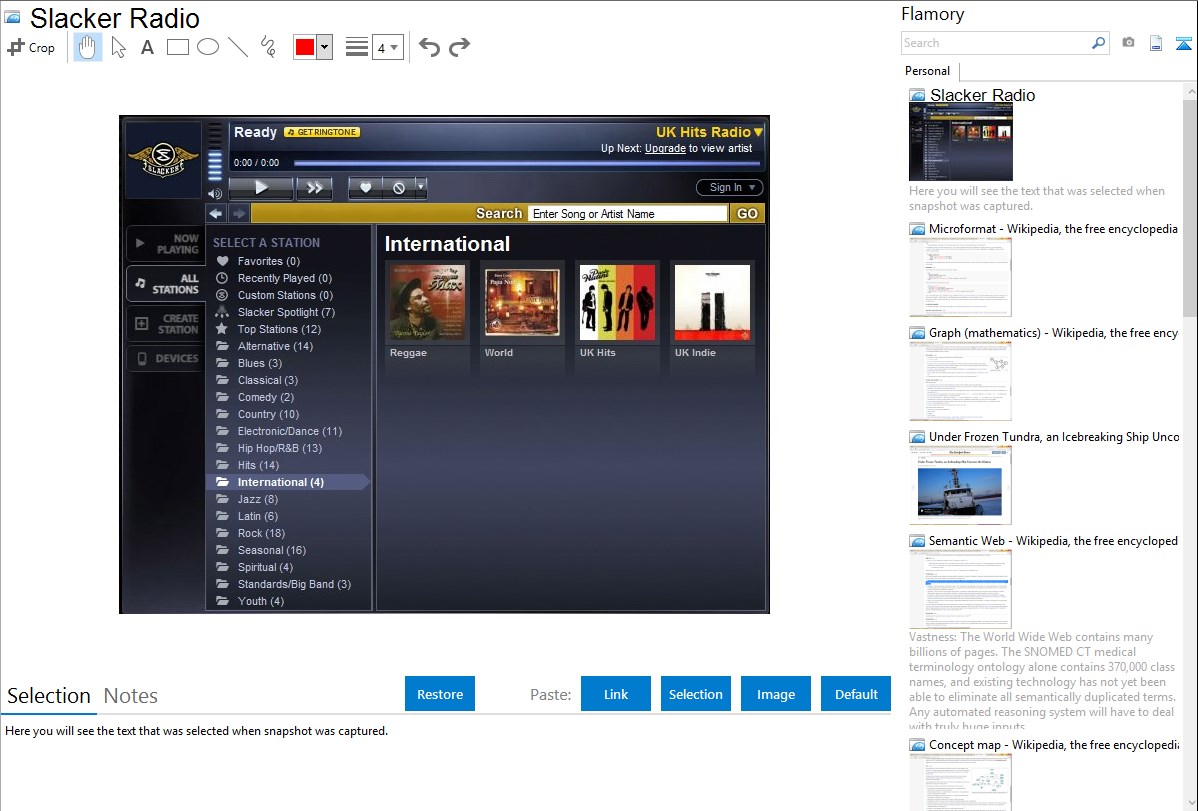This screenshot has width=1198, height=811.
Task: Open the Now Playing tab
Action: (x=167, y=244)
